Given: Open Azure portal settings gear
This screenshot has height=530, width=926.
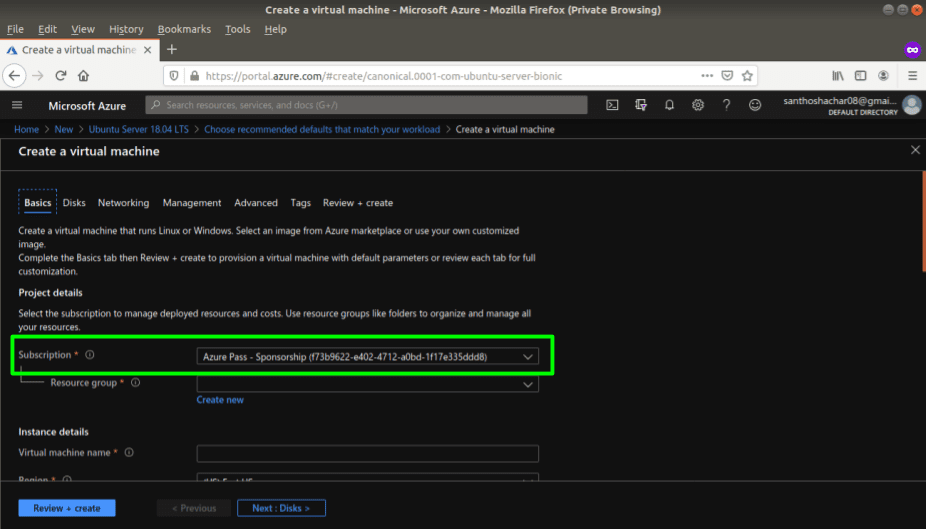Looking at the screenshot, I should (698, 105).
